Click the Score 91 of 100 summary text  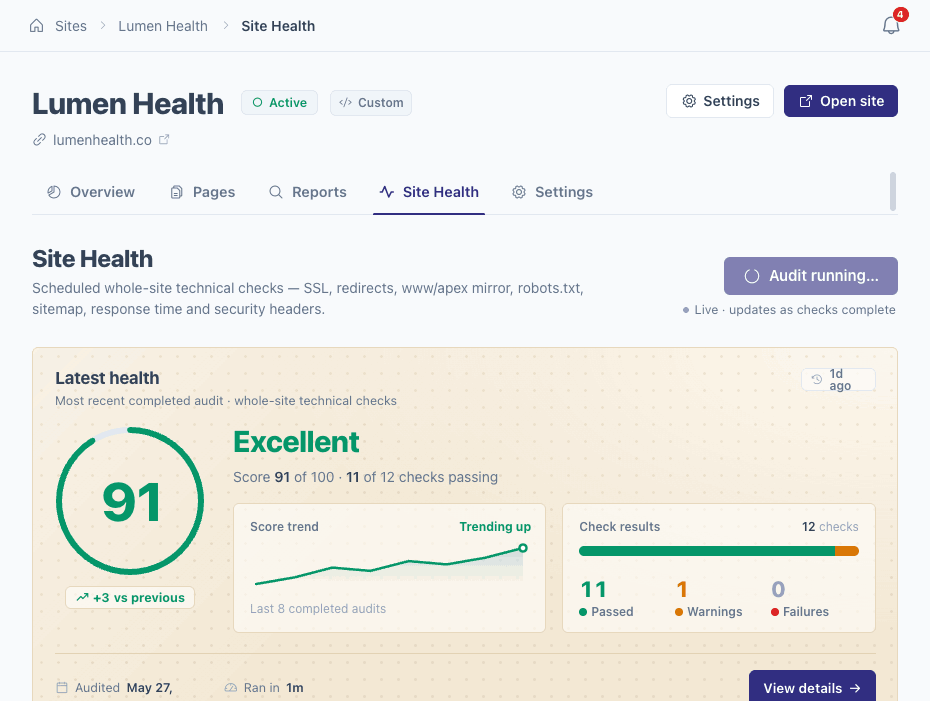(x=365, y=477)
